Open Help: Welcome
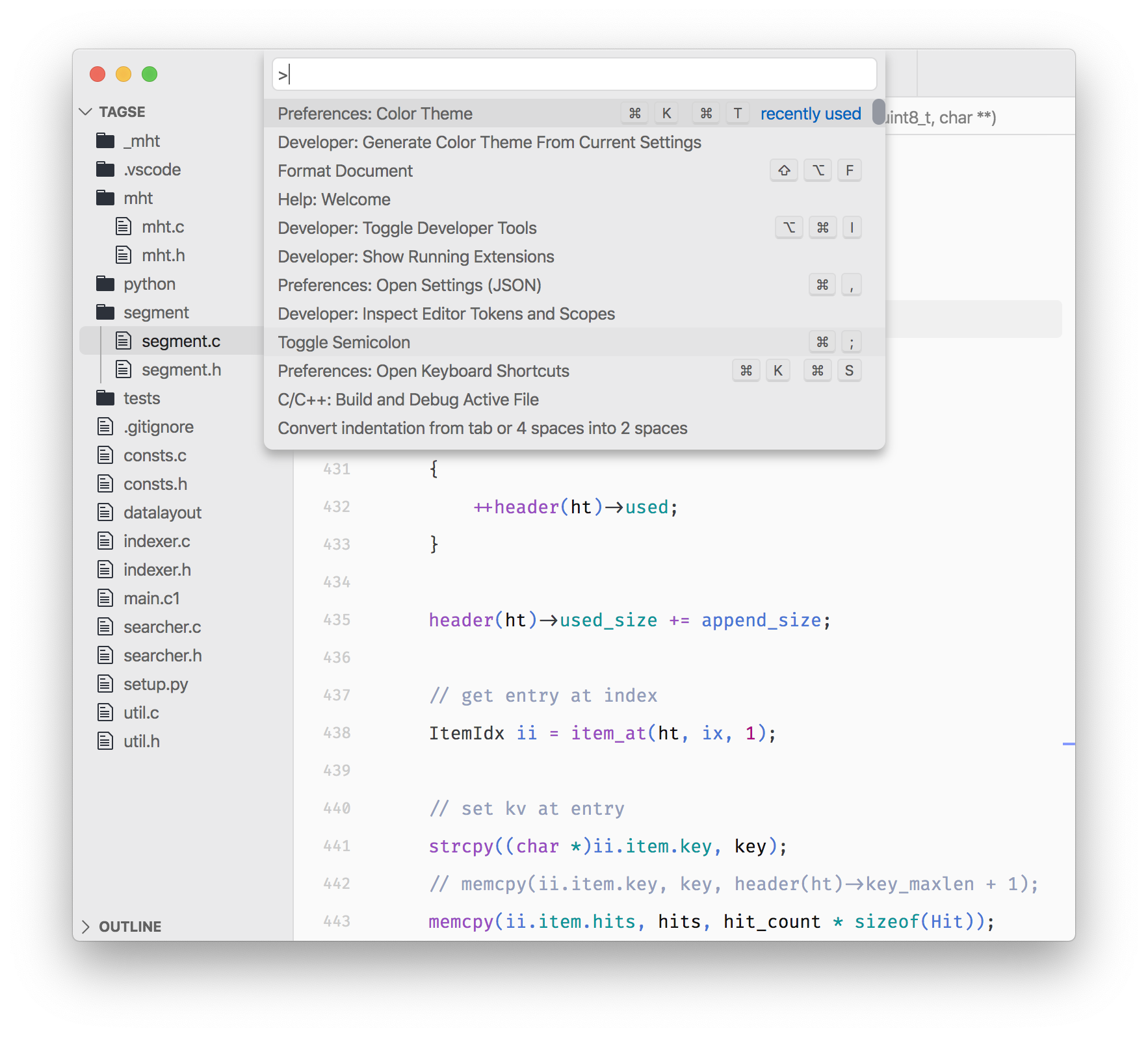Image resolution: width=1148 pixels, height=1037 pixels. click(x=333, y=199)
